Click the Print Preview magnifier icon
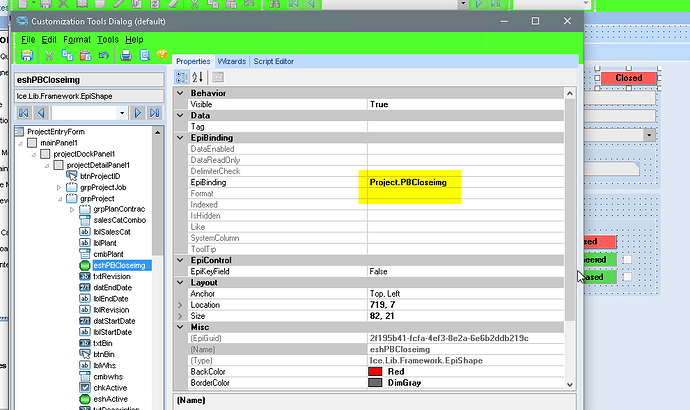The width and height of the screenshot is (690, 410). [x=145, y=55]
